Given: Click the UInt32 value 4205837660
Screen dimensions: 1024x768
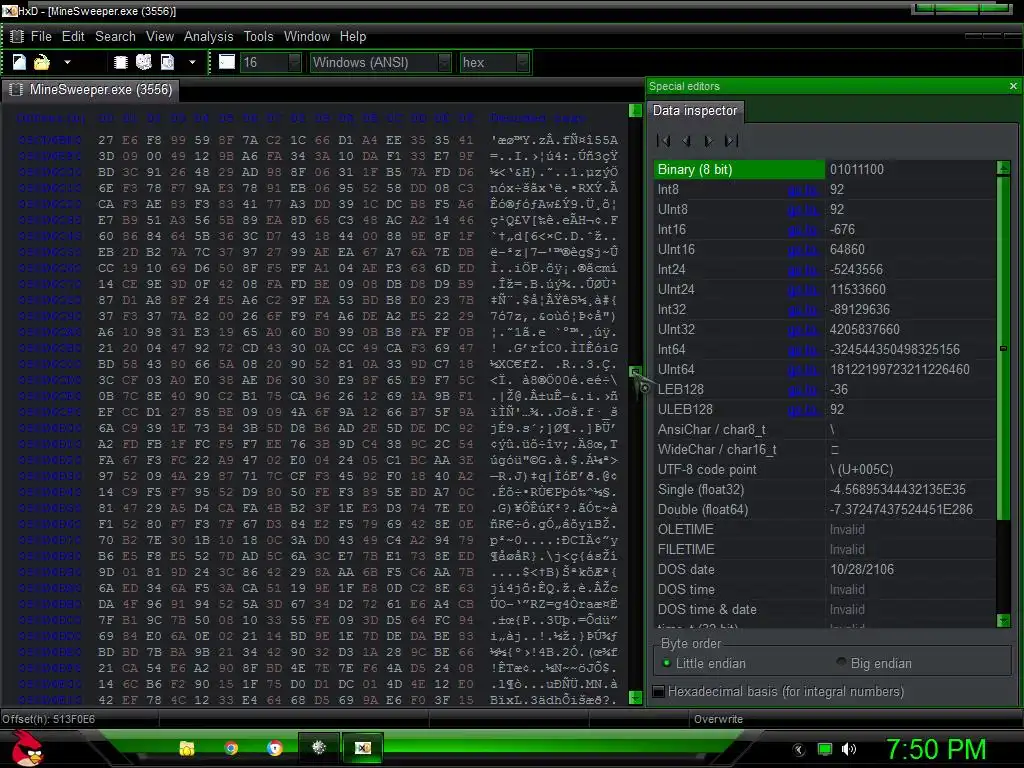Looking at the screenshot, I should (865, 330).
